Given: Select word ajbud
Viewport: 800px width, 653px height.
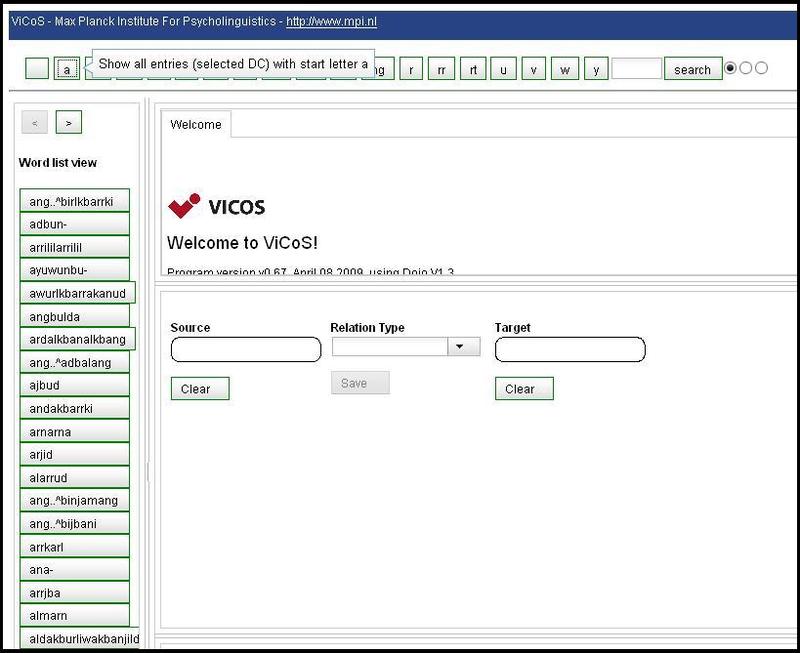Looking at the screenshot, I should (74, 385).
